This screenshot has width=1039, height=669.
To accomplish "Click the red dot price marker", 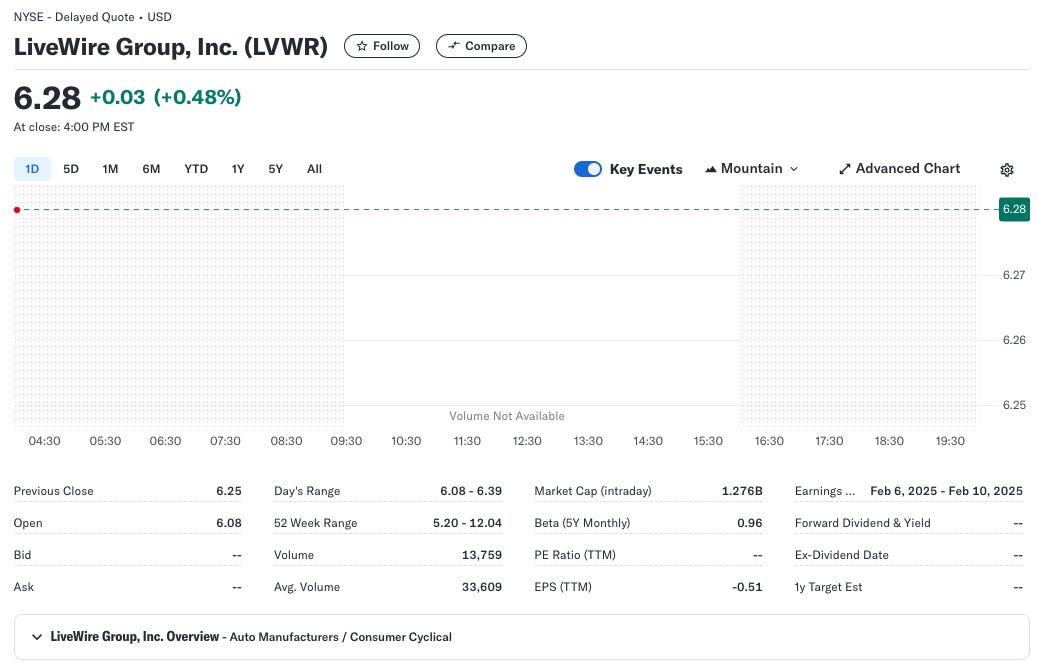I will (17, 210).
